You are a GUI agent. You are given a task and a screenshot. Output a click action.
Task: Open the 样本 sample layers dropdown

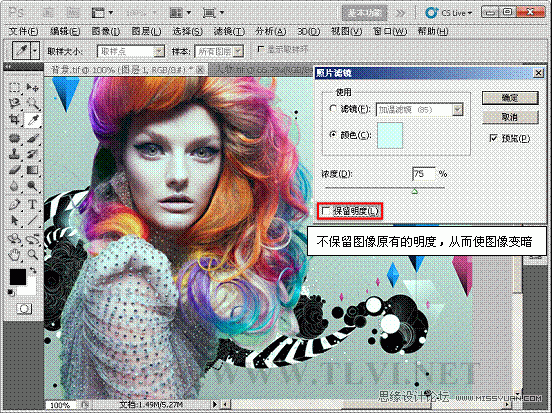coord(238,51)
